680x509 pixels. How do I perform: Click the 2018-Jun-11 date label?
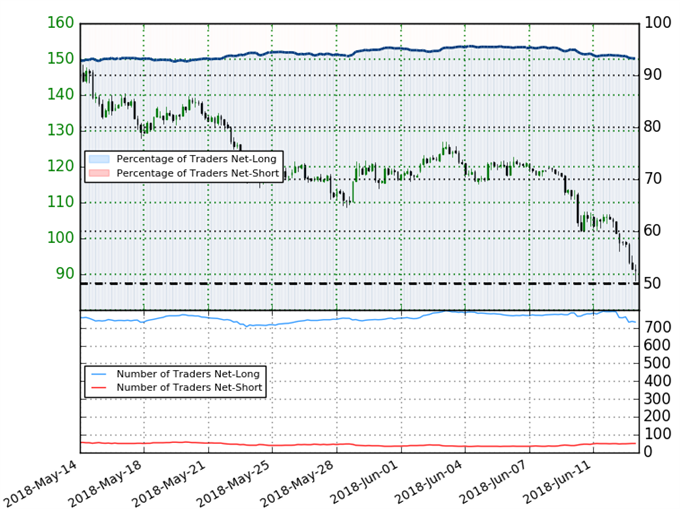(555, 483)
